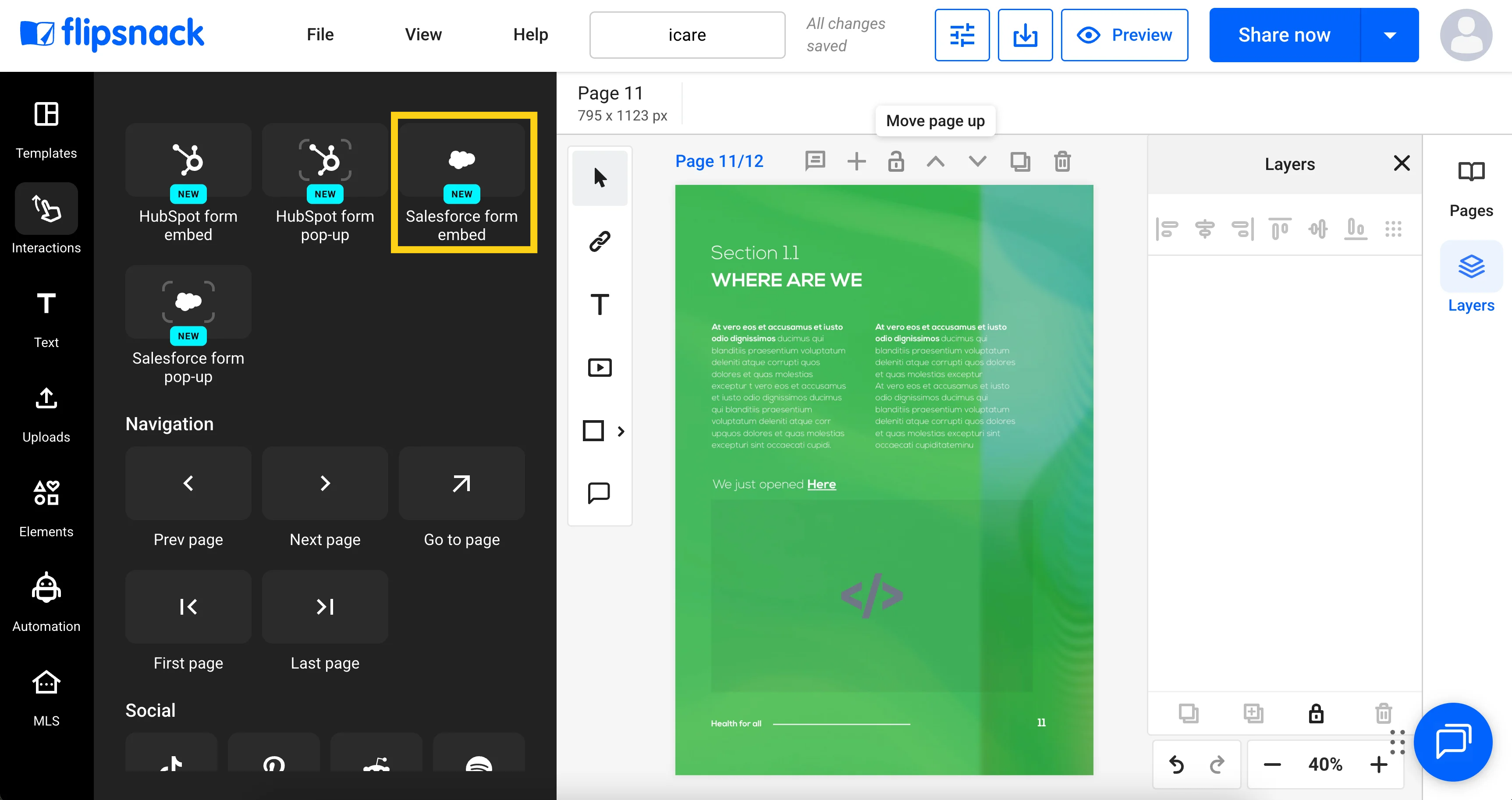Select the video tool in the canvas toolbar
This screenshot has width=1512, height=800.
[599, 368]
